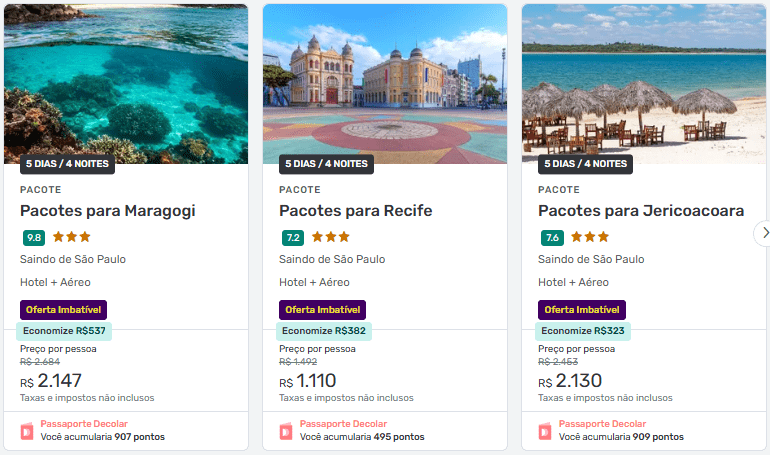Click the star rating on Recife package
Image resolution: width=770 pixels, height=455 pixels.
click(x=331, y=237)
